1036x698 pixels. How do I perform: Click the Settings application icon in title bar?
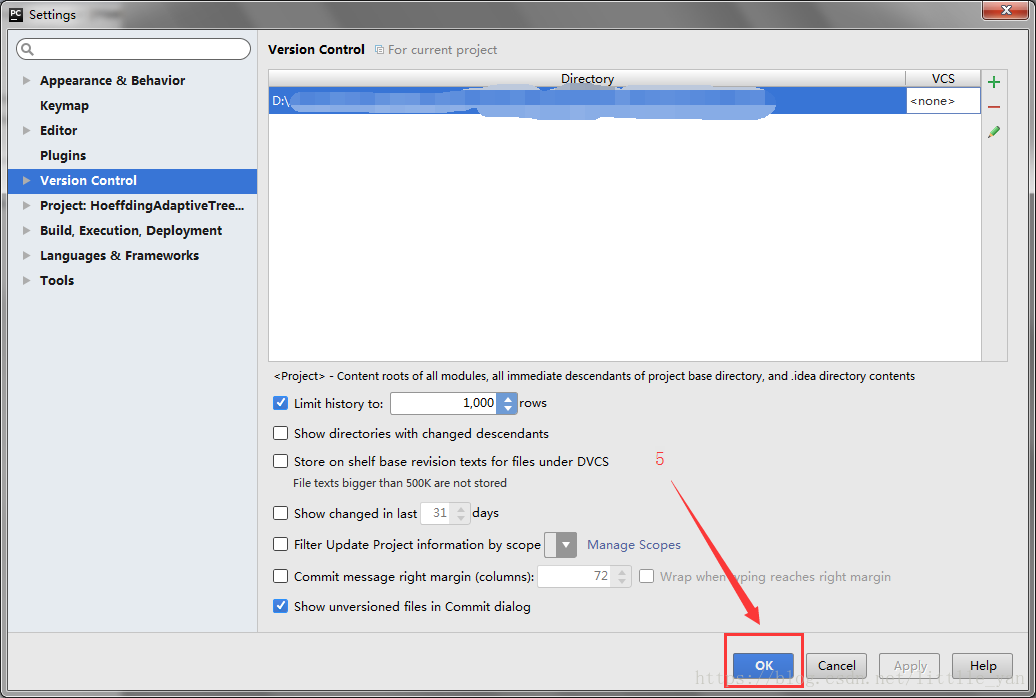(14, 14)
